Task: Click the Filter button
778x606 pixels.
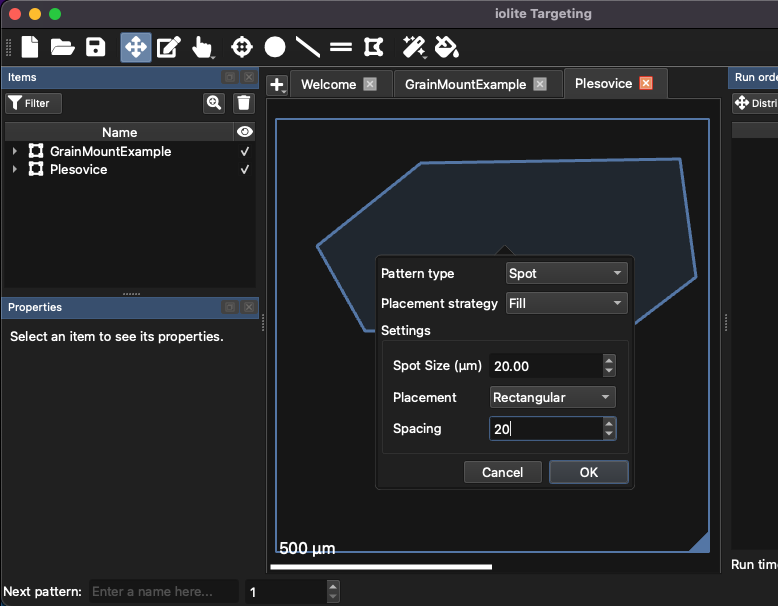Action: (x=34, y=103)
